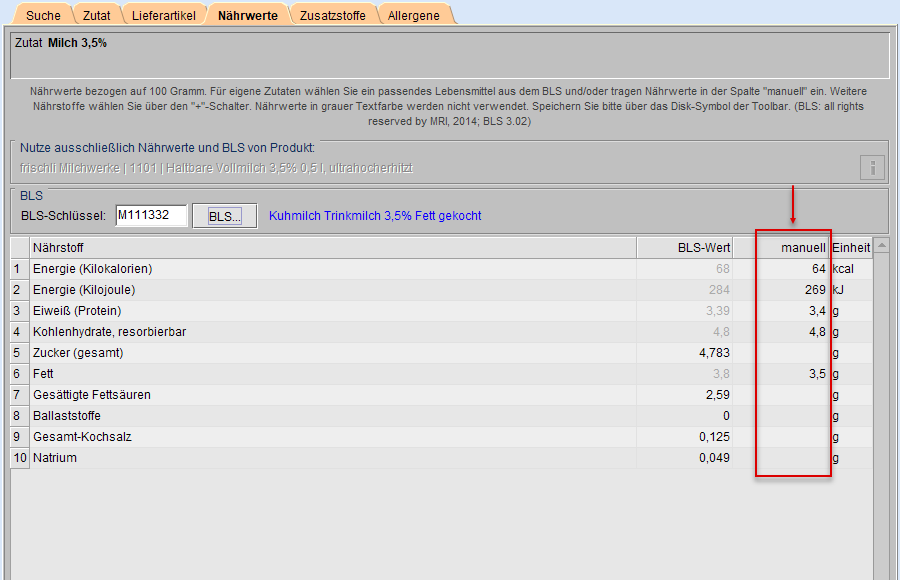This screenshot has width=900, height=580.
Task: Click the Einheit column header
Action: [851, 248]
